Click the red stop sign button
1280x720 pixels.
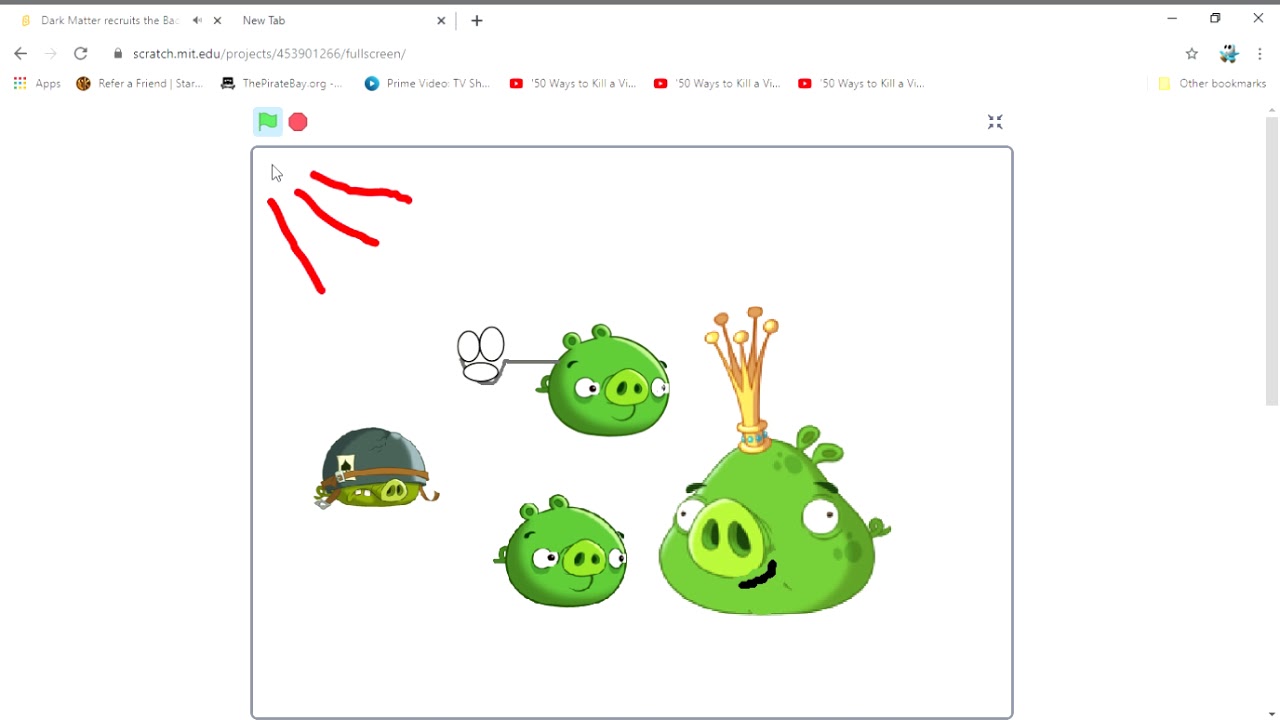tap(298, 122)
